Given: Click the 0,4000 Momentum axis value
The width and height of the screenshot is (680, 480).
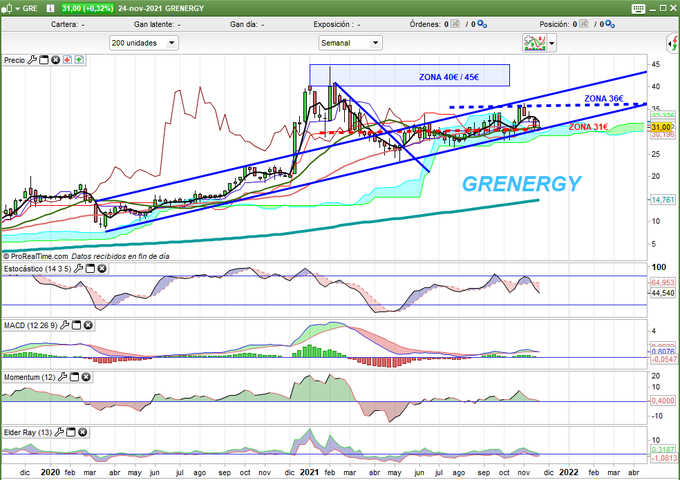Looking at the screenshot, I should point(662,401).
